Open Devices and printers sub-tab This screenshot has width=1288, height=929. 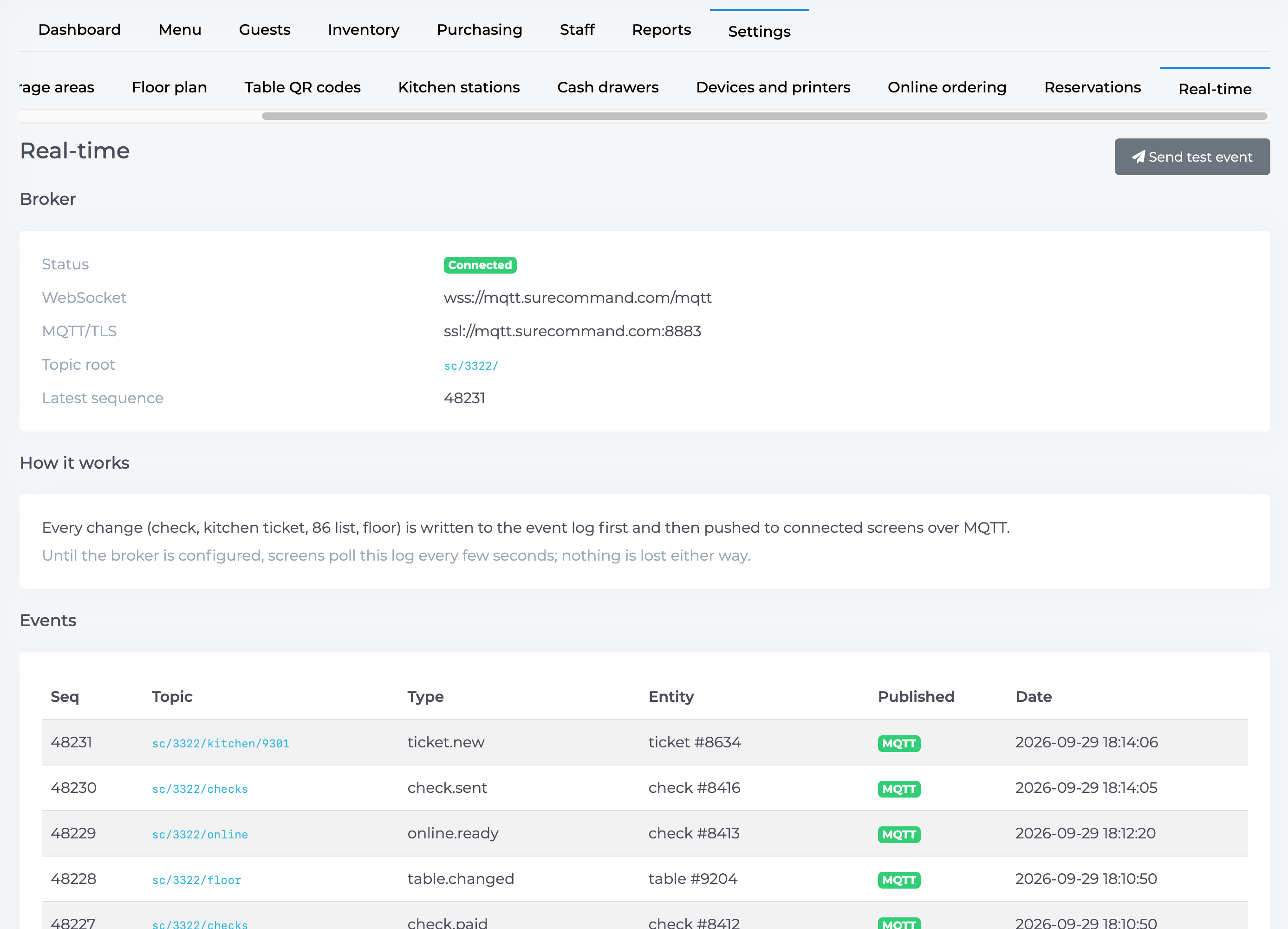(773, 87)
